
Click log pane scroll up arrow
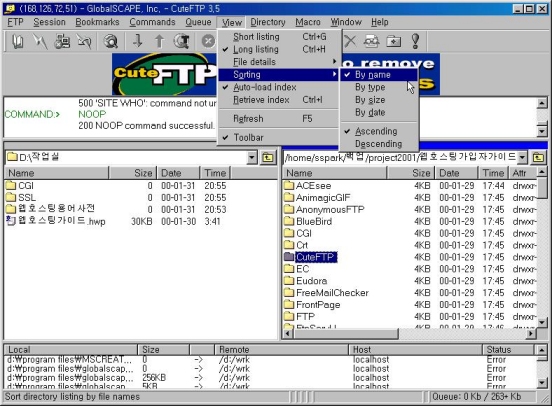(x=542, y=103)
